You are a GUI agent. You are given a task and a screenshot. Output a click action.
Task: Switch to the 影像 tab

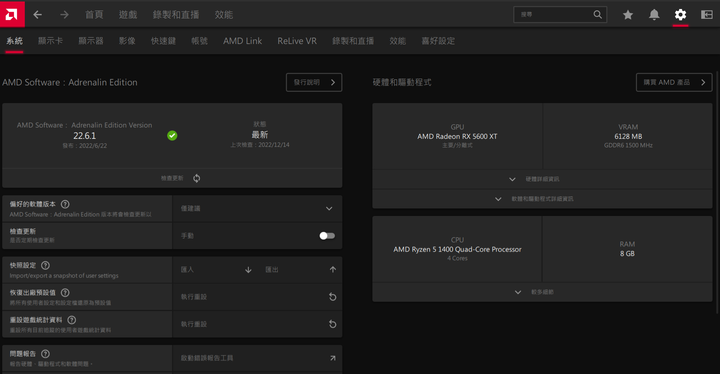click(127, 41)
